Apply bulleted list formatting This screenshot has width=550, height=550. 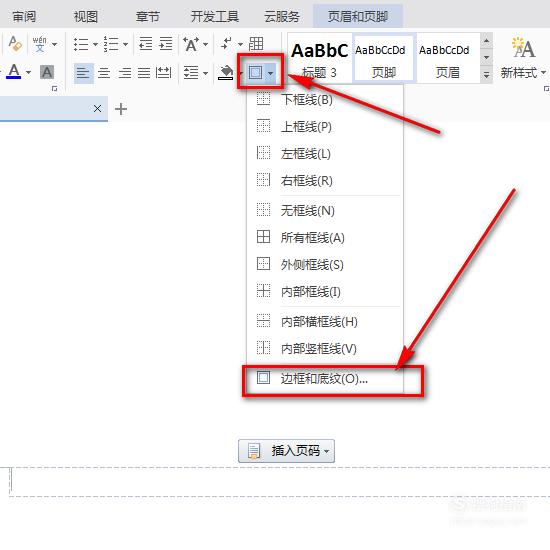81,44
